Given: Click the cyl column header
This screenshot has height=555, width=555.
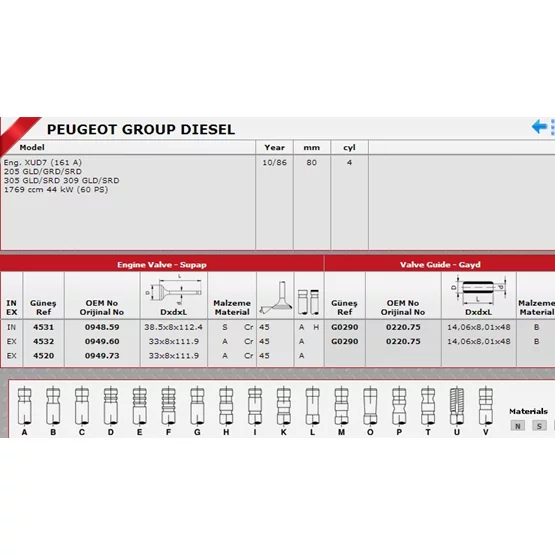Looking at the screenshot, I should (x=349, y=147).
